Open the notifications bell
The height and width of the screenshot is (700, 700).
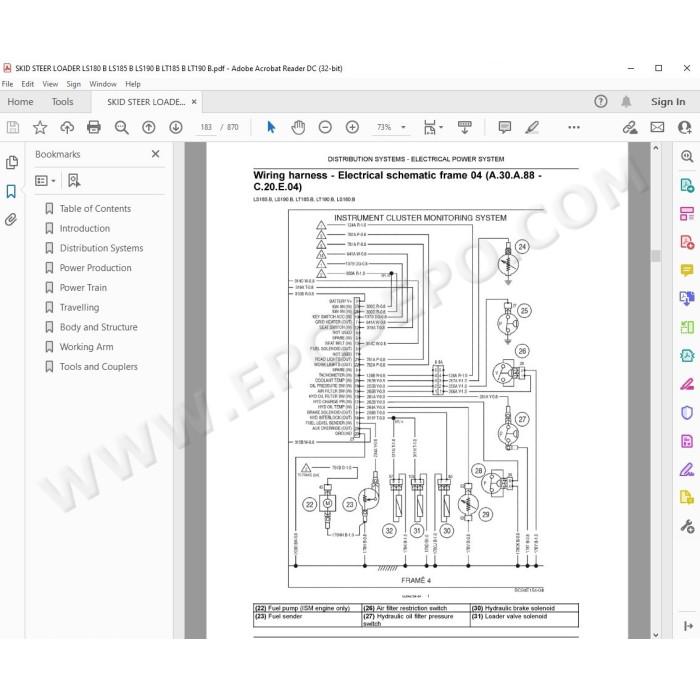[626, 101]
